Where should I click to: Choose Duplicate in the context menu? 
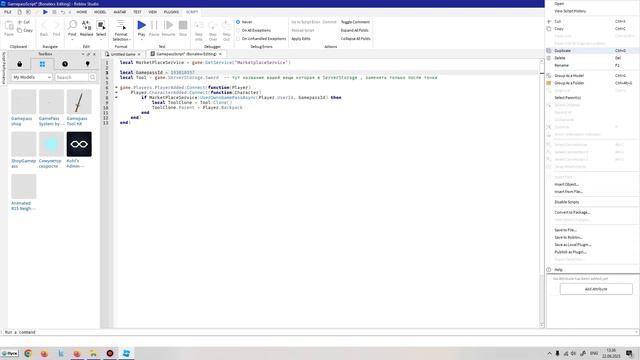(x=592, y=51)
